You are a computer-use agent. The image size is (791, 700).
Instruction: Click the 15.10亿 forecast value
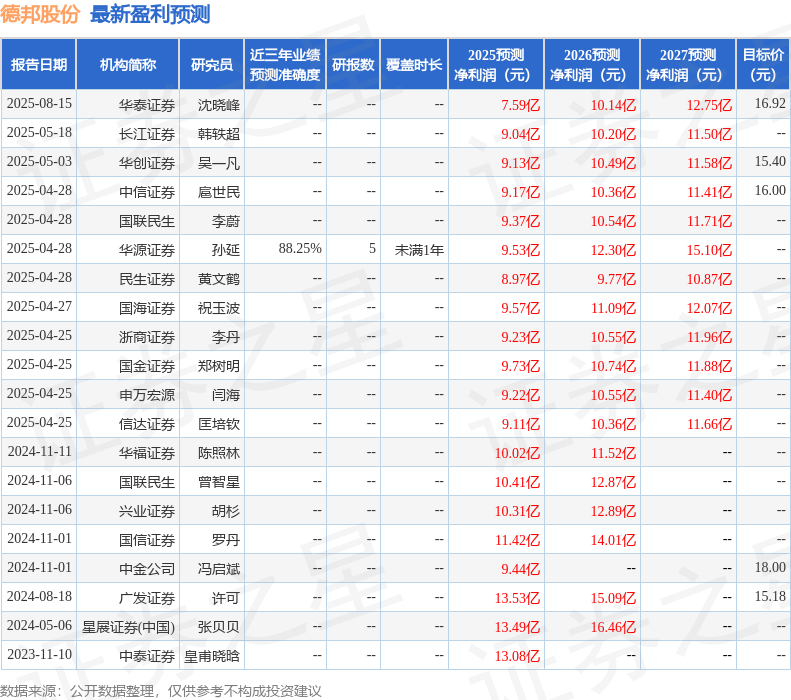pyautogui.click(x=709, y=250)
